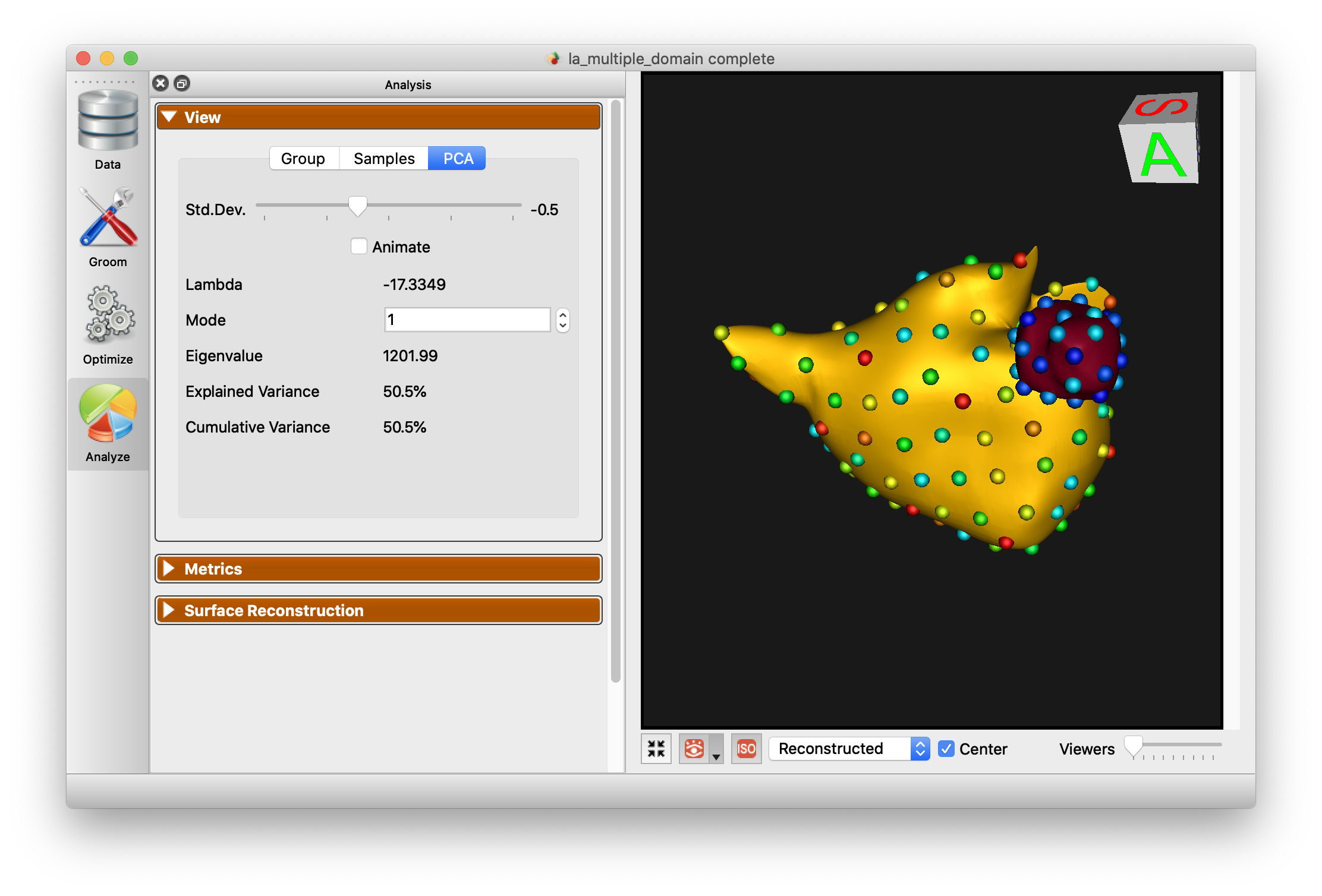Viewport: 1322px width, 896px height.
Task: Open the Groom tools module
Action: 108,227
